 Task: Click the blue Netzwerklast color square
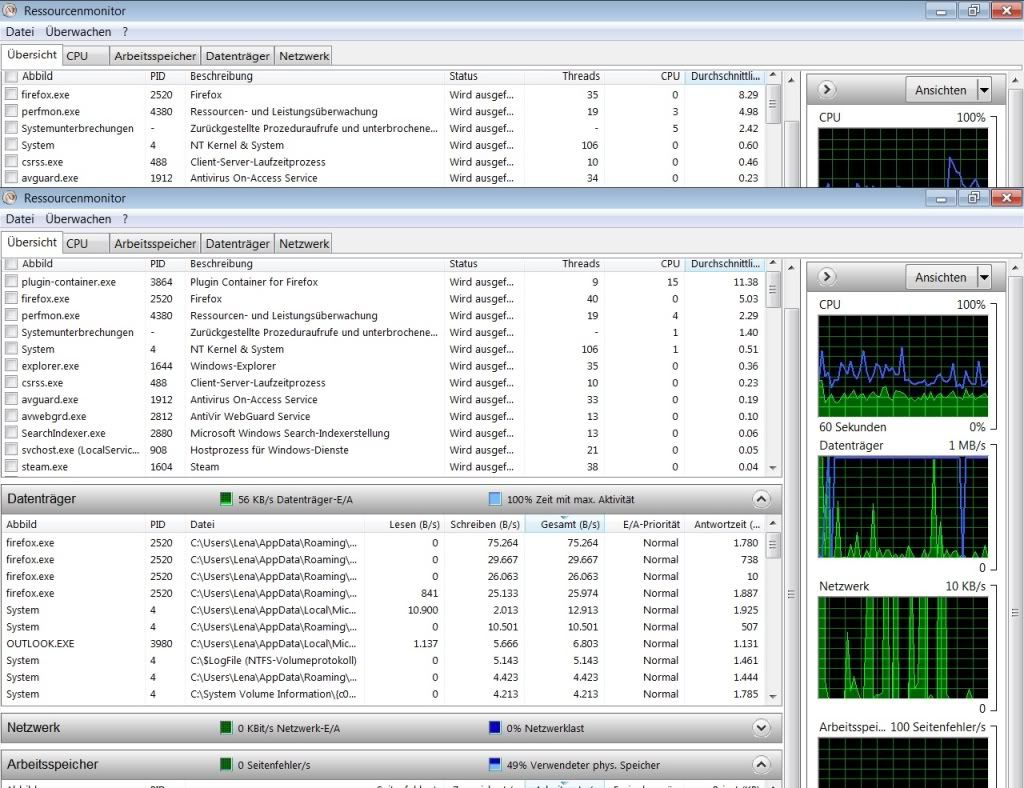495,728
